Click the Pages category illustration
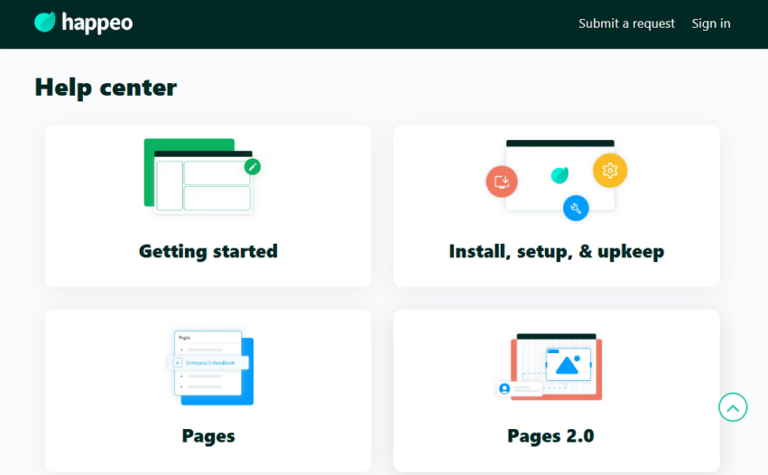This screenshot has width=768, height=475. pyautogui.click(x=211, y=368)
